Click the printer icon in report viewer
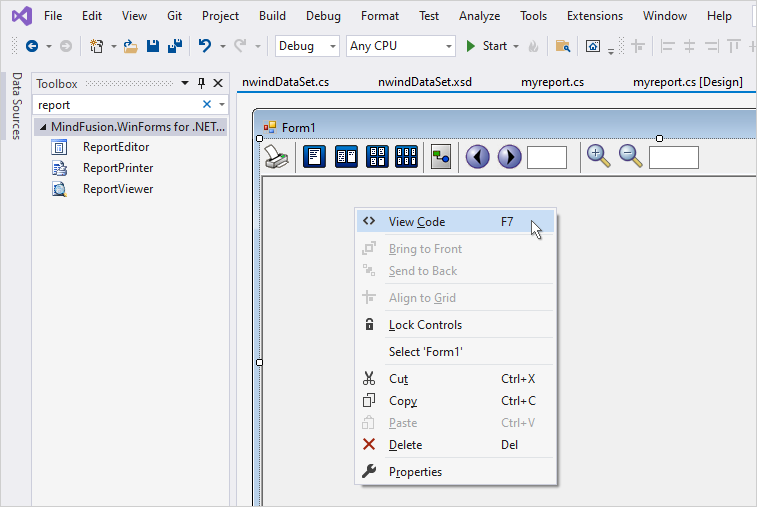The height and width of the screenshot is (507, 757). (x=277, y=157)
